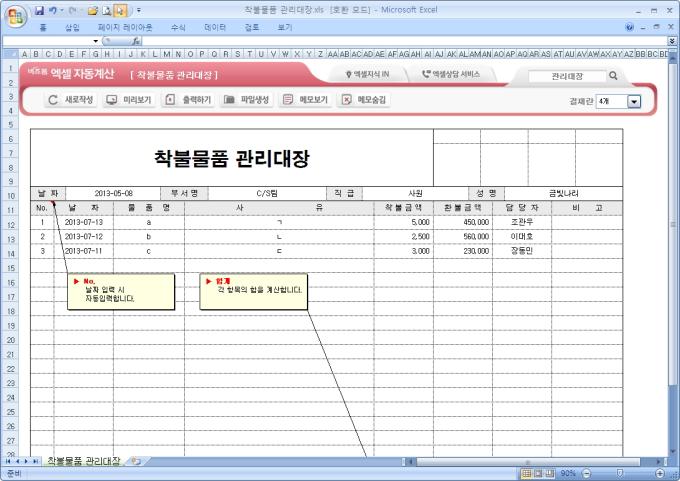Image resolution: width=680 pixels, height=481 pixels.
Task: Open the 수식 ribbon tab
Action: click(x=178, y=27)
